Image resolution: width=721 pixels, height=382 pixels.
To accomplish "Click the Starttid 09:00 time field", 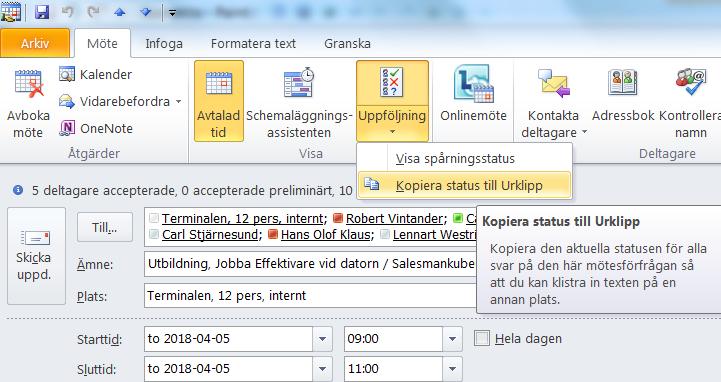I will coord(394,339).
